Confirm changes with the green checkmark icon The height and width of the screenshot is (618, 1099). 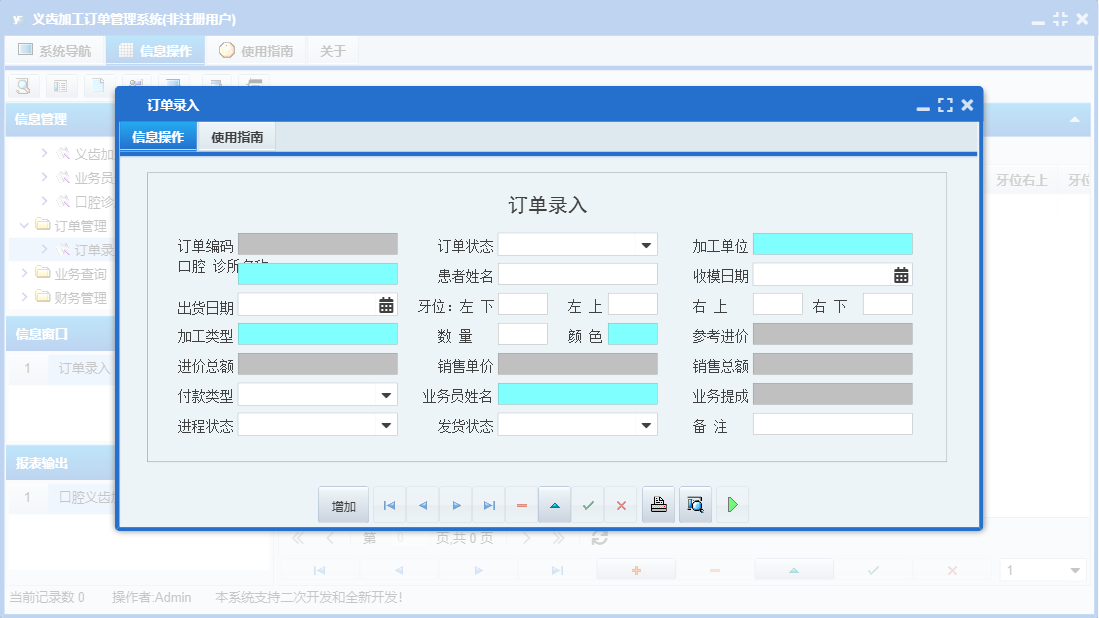587,505
